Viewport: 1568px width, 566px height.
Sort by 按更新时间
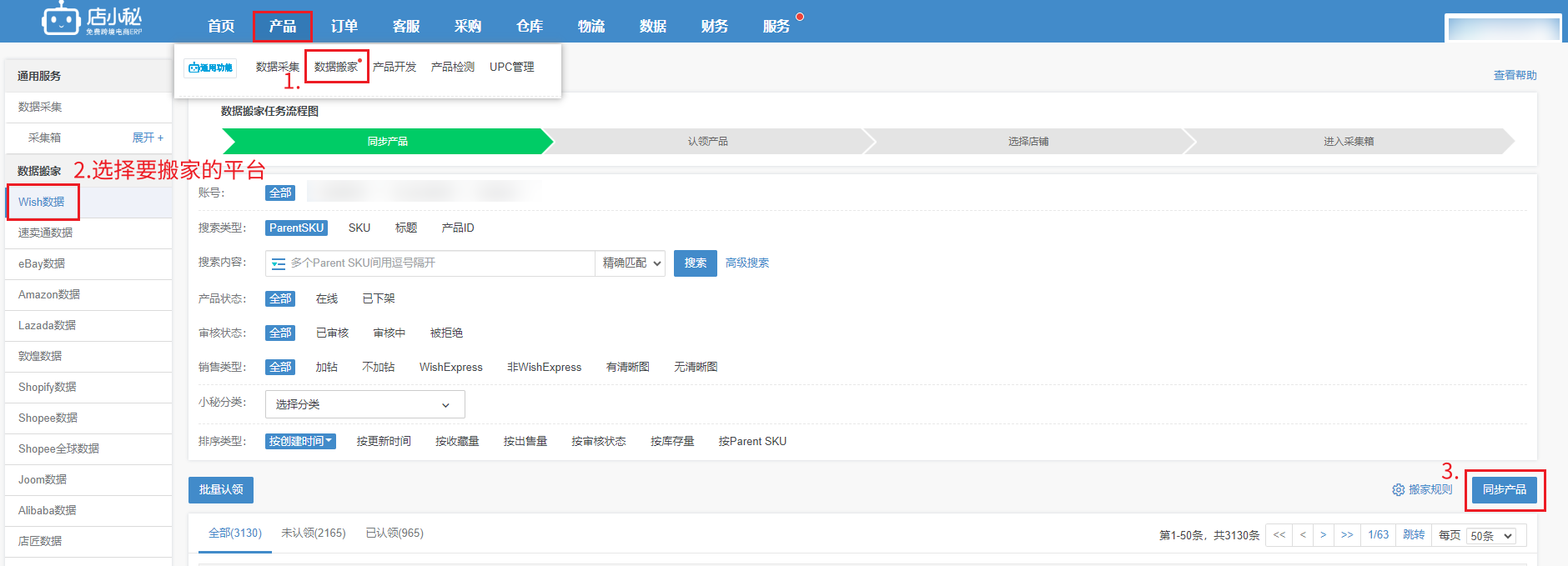[x=384, y=441]
